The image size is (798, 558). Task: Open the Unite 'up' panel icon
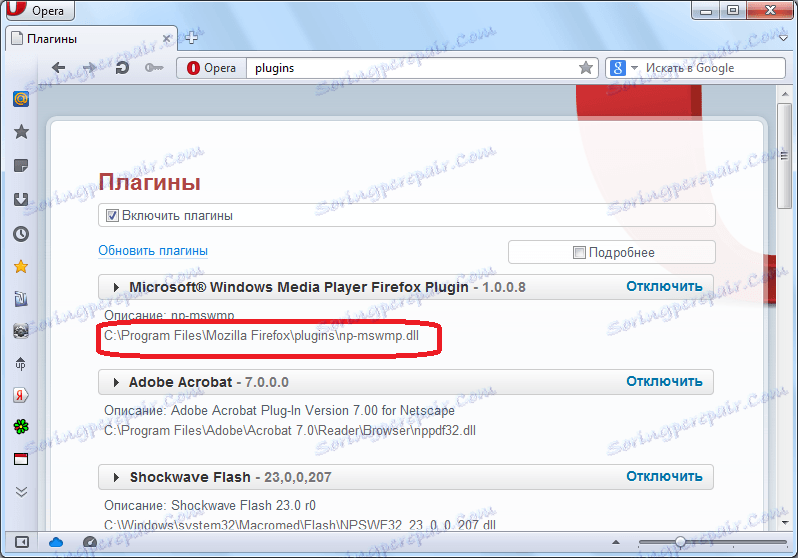21,364
